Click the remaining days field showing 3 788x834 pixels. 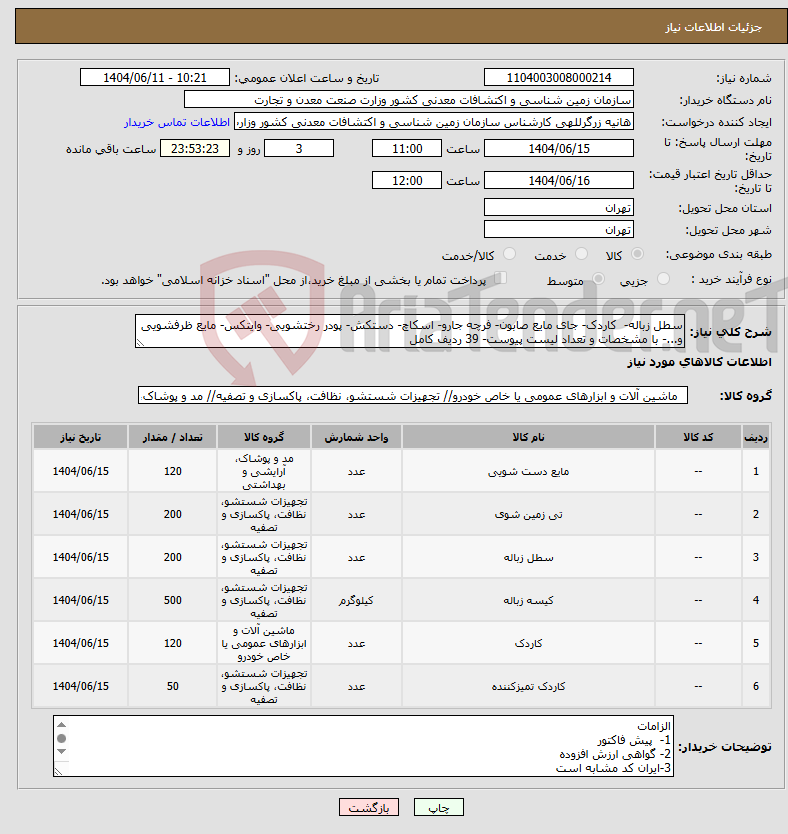tap(299, 148)
